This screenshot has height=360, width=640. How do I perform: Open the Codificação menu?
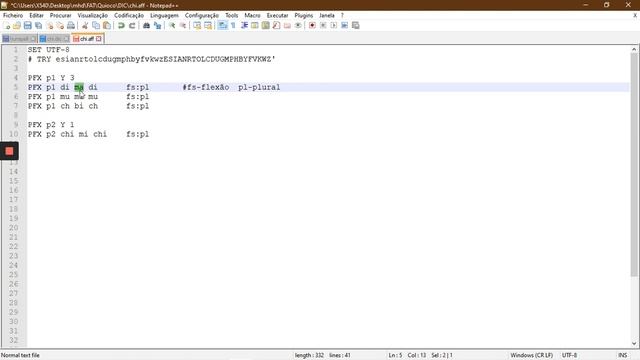(129, 15)
